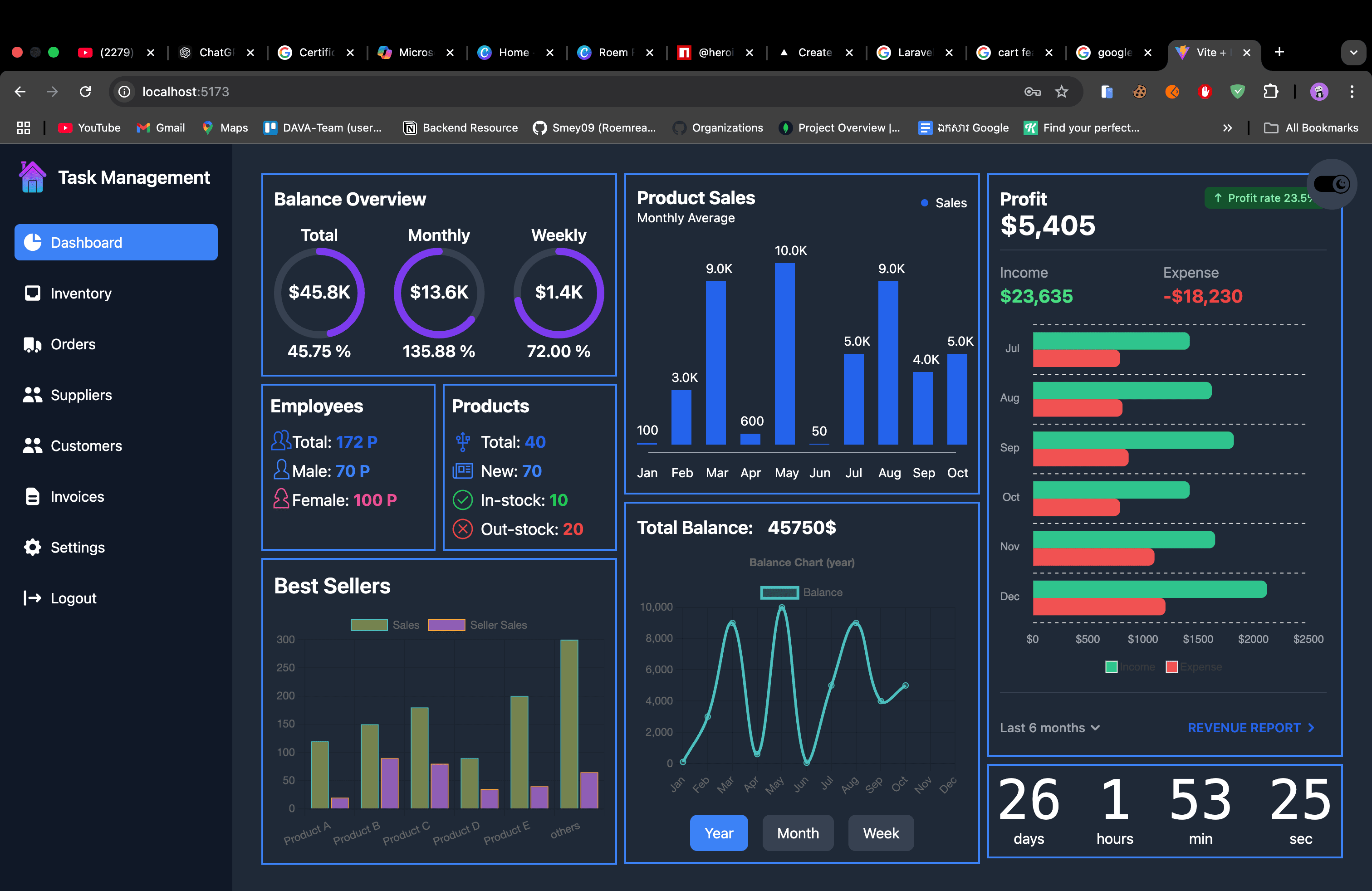Viewport: 1372px width, 891px height.
Task: Click the Orders truck icon in sidebar
Action: (32, 344)
